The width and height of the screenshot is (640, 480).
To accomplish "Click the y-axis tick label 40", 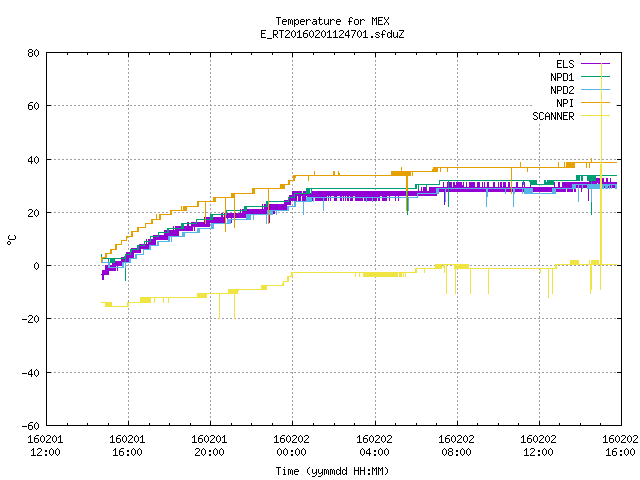I will 33,160.
